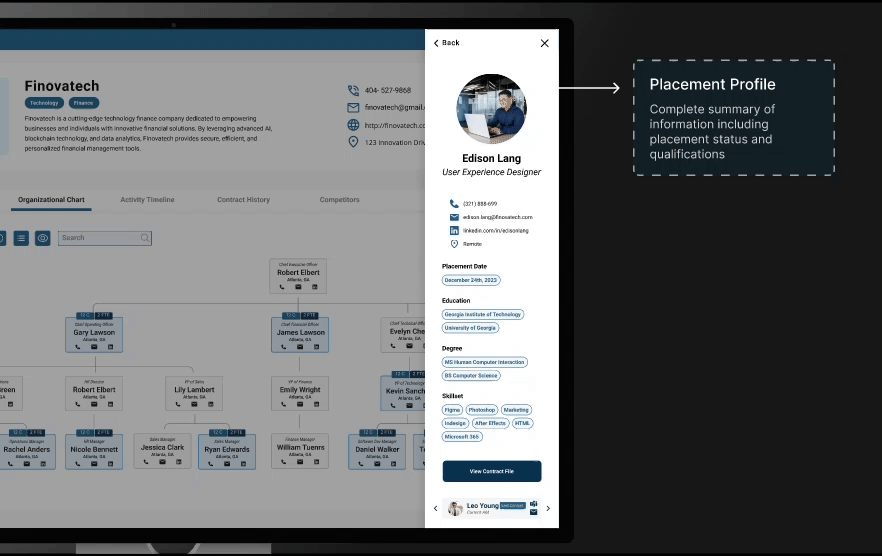Click the Microsoft 365 skill tag
882x556 pixels.
pyautogui.click(x=462, y=437)
